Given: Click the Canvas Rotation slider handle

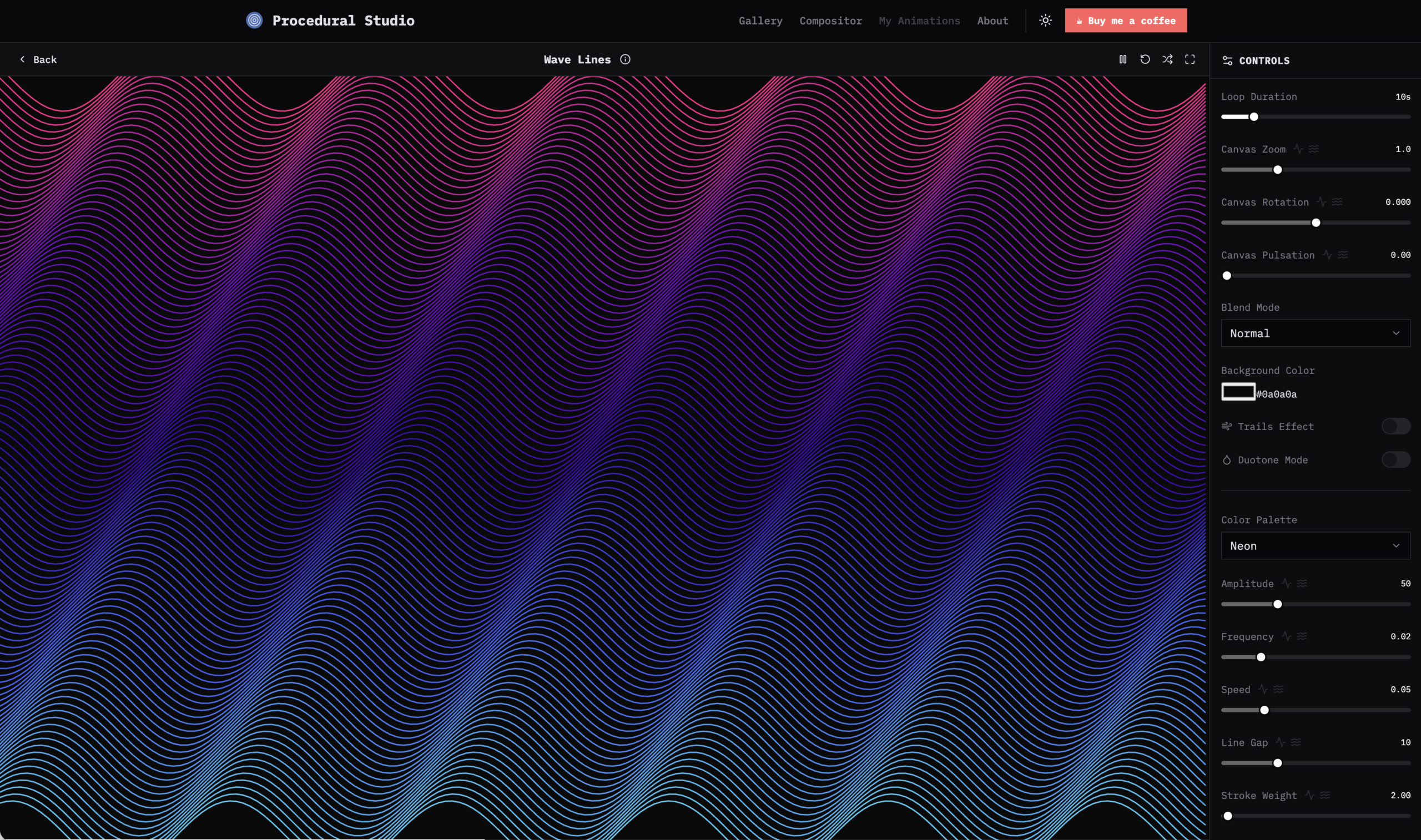Looking at the screenshot, I should coord(1316,223).
